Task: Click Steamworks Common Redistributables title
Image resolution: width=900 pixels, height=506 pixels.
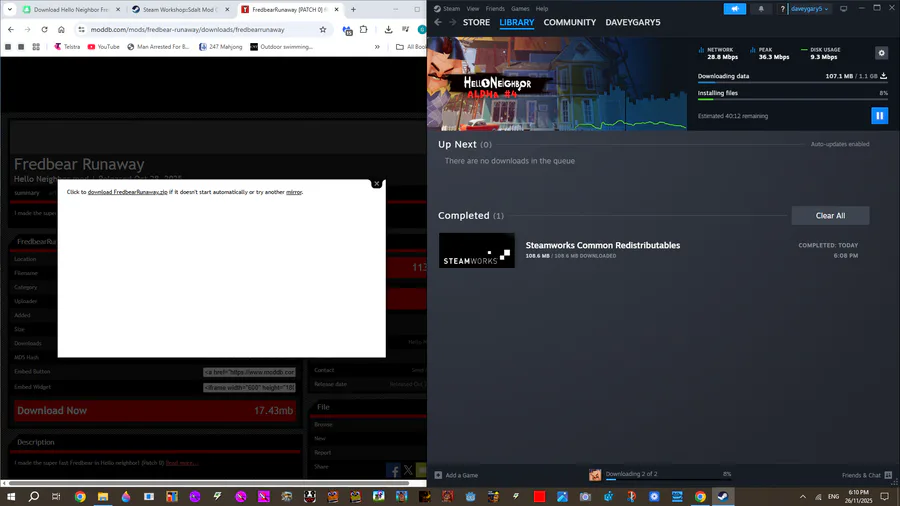Action: pyautogui.click(x=603, y=245)
